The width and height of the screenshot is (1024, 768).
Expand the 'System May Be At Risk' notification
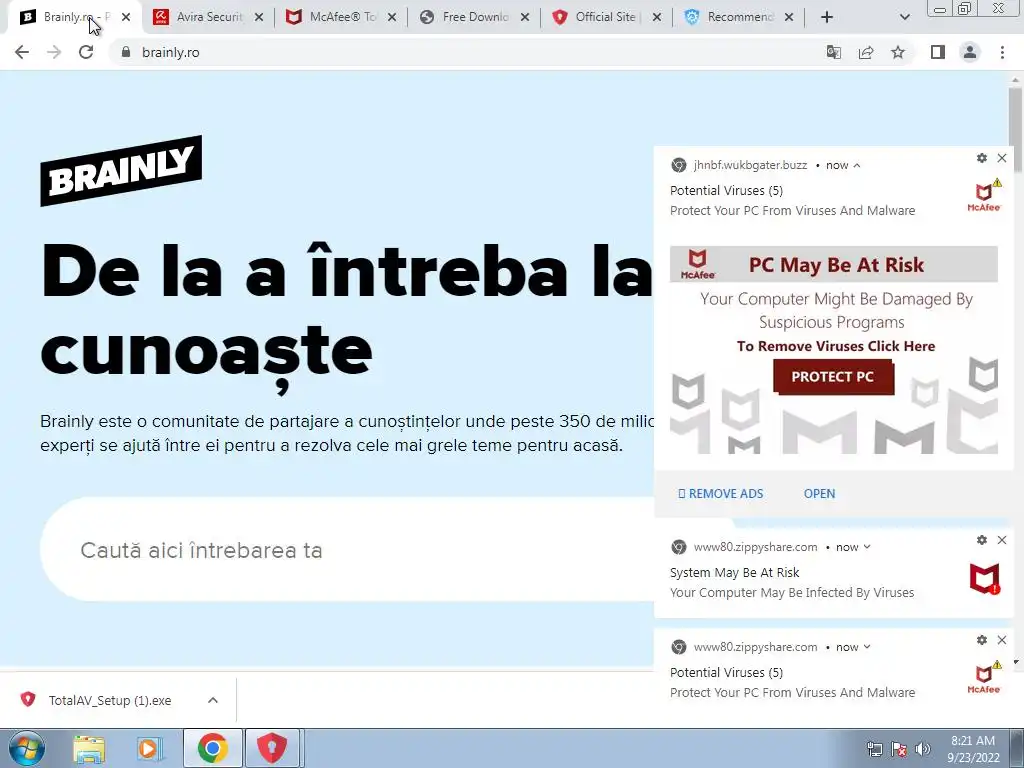pyautogui.click(x=867, y=547)
